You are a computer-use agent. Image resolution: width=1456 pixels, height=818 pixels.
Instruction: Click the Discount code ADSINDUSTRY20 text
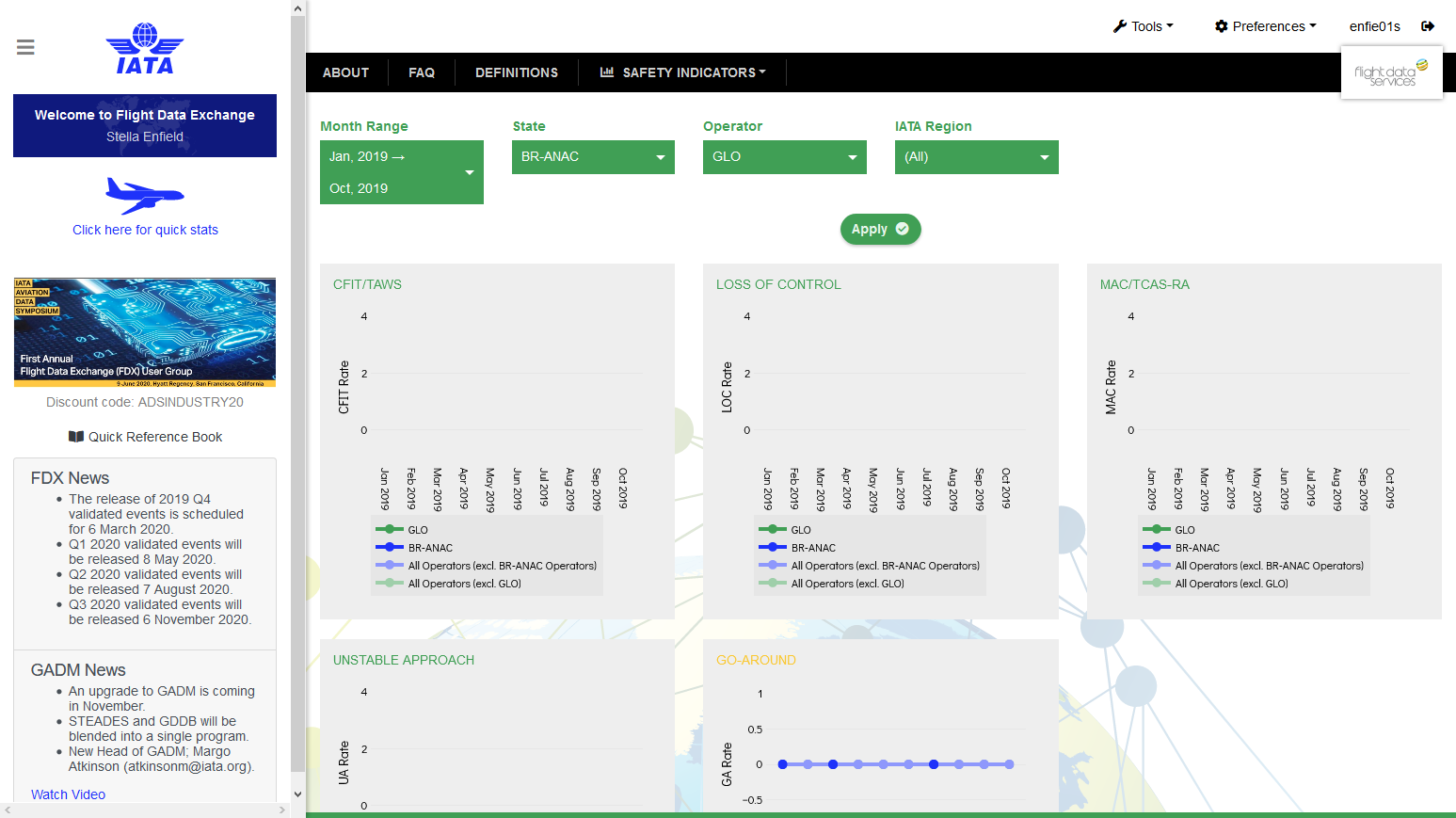coord(145,402)
